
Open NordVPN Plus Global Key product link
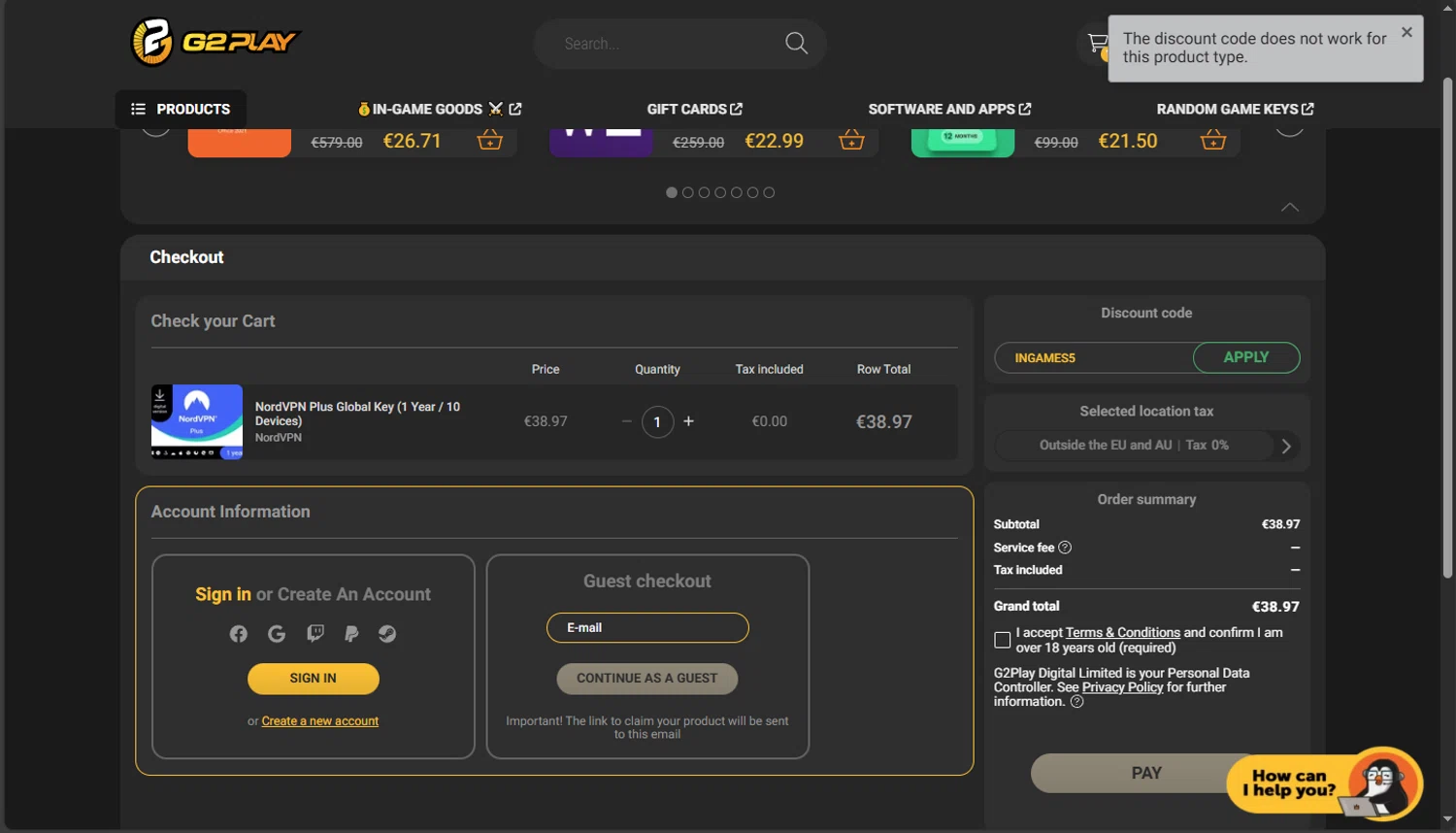coord(357,414)
